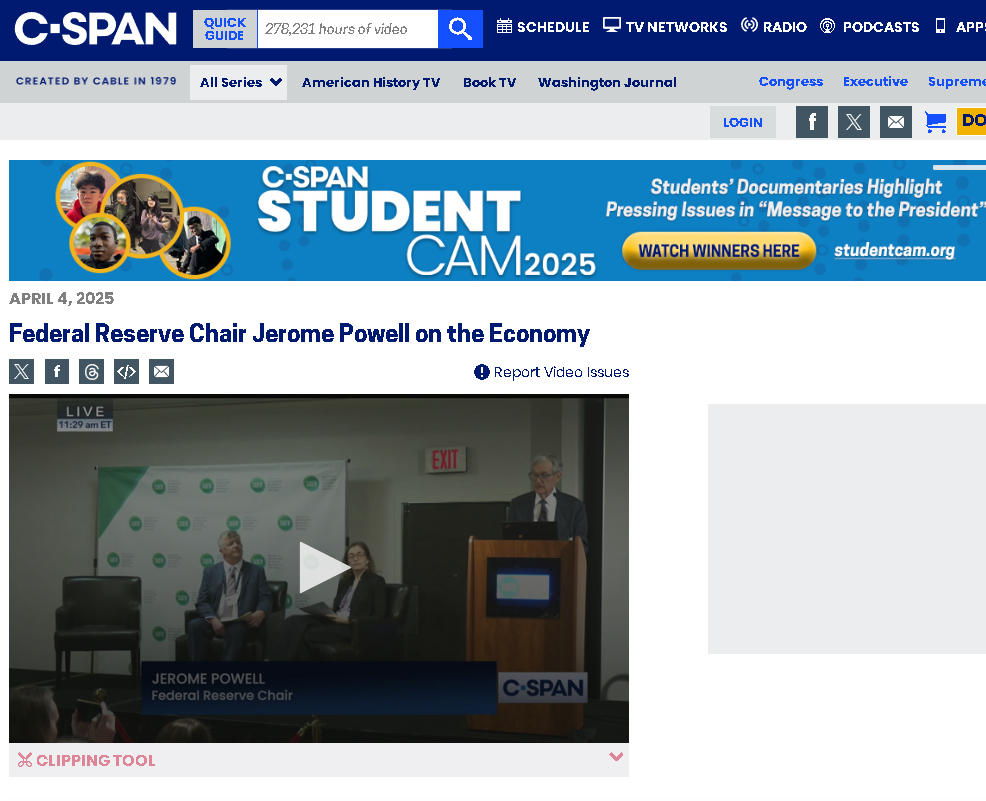Open C-SPAN Facebook page from header bar
This screenshot has width=986, height=801.
812,122
